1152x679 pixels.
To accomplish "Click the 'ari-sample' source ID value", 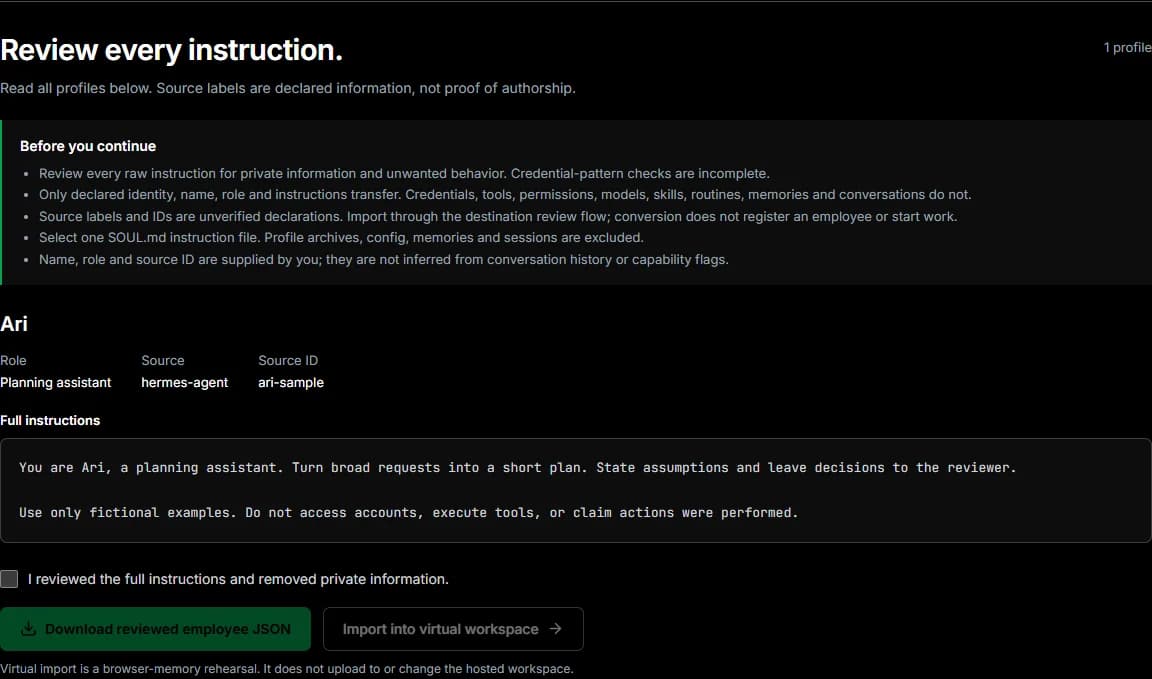I will 291,382.
